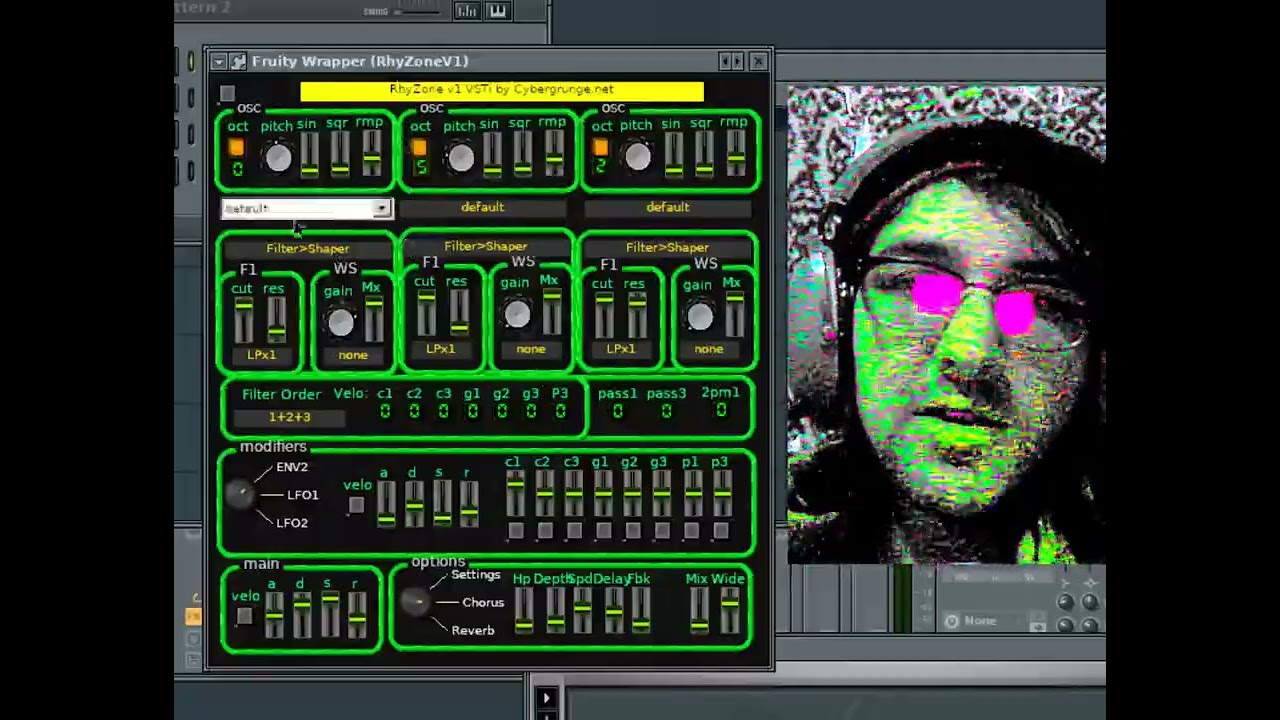Change first waveshaper type 'none'
This screenshot has height=720, width=1280.
coord(353,355)
